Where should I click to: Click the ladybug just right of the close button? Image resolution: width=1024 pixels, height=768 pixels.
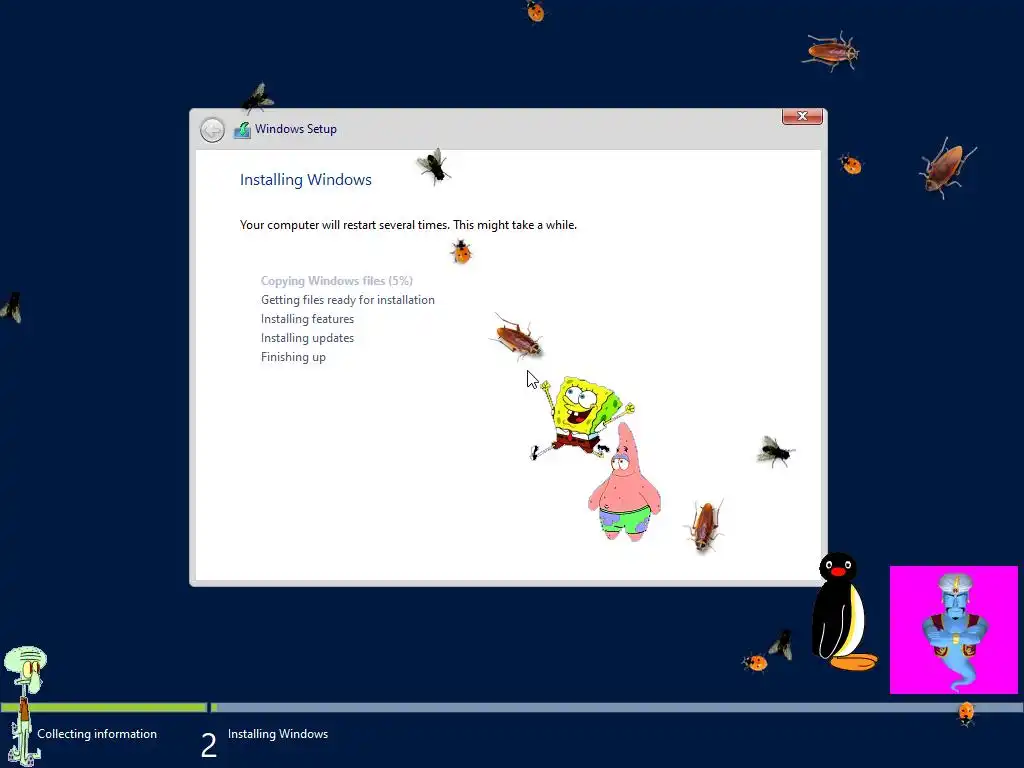coord(850,165)
